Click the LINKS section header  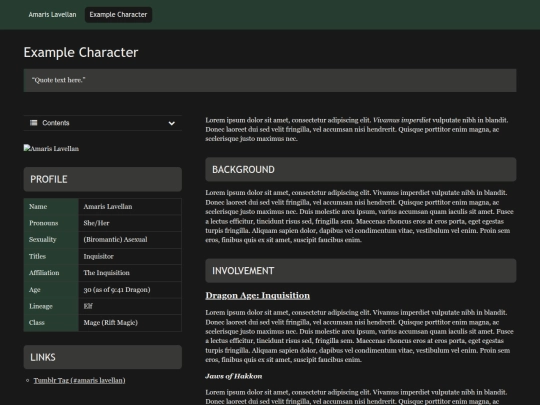coord(103,357)
